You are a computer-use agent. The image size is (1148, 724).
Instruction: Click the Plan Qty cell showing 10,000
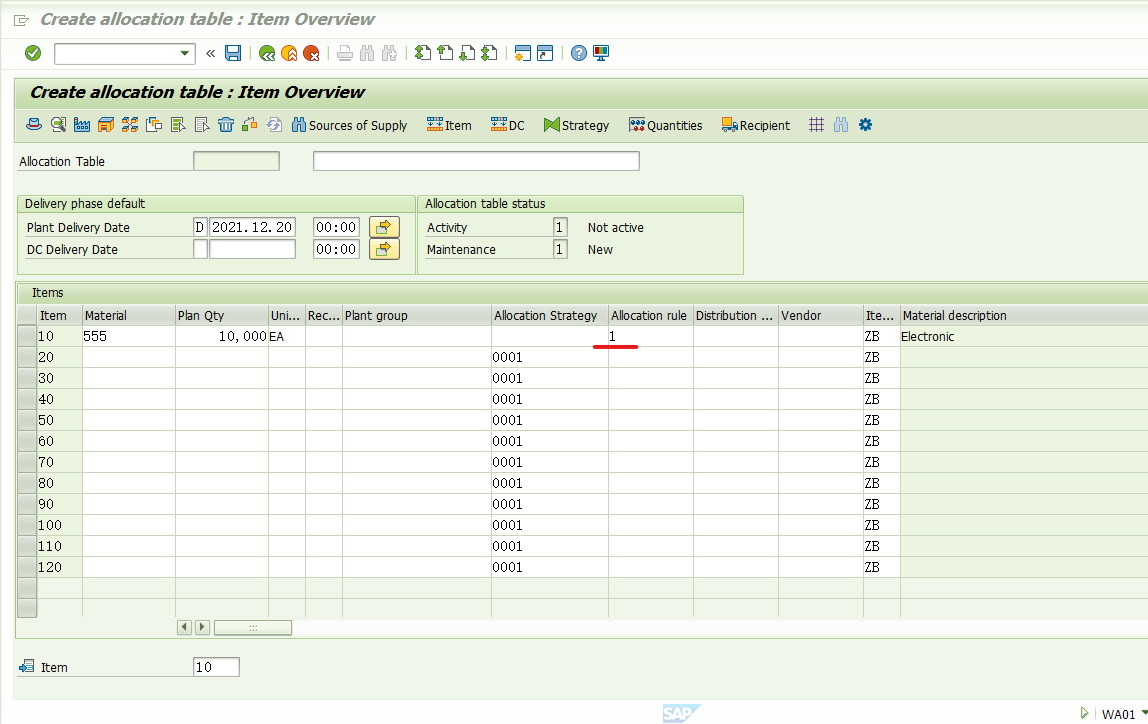[x=222, y=336]
